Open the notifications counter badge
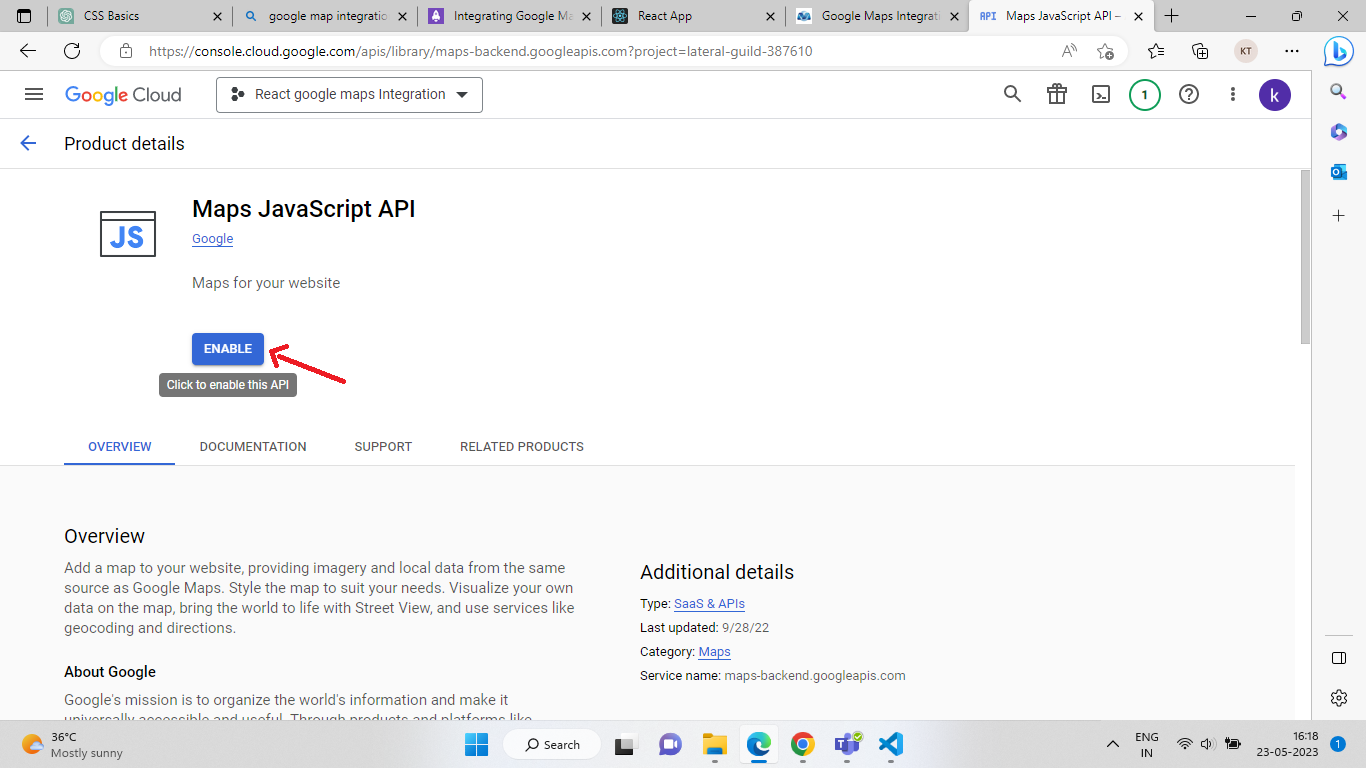This screenshot has width=1366, height=768. 1144,95
